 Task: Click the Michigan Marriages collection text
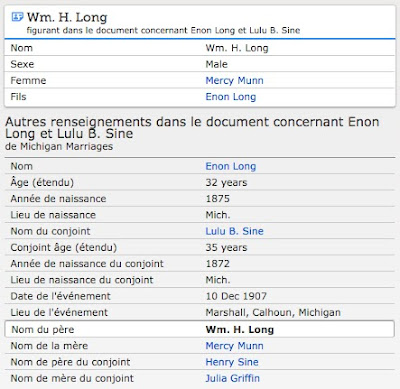(67, 147)
